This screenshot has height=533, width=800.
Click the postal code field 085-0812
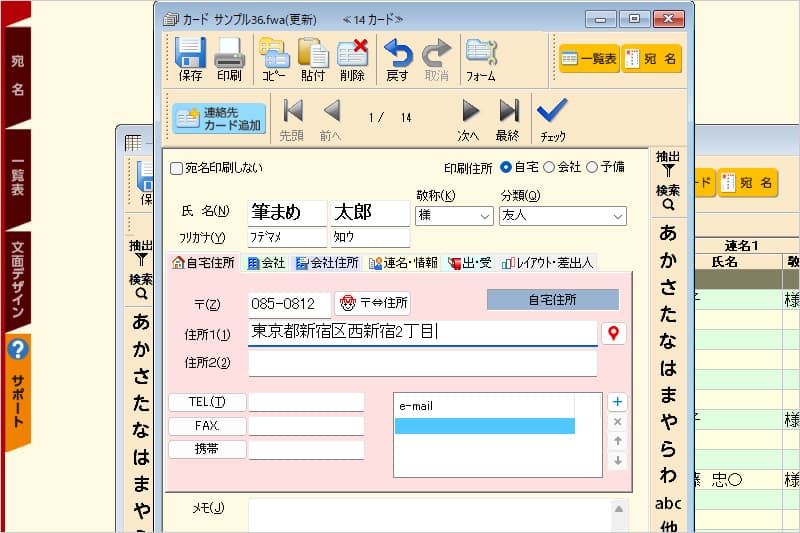pos(289,304)
